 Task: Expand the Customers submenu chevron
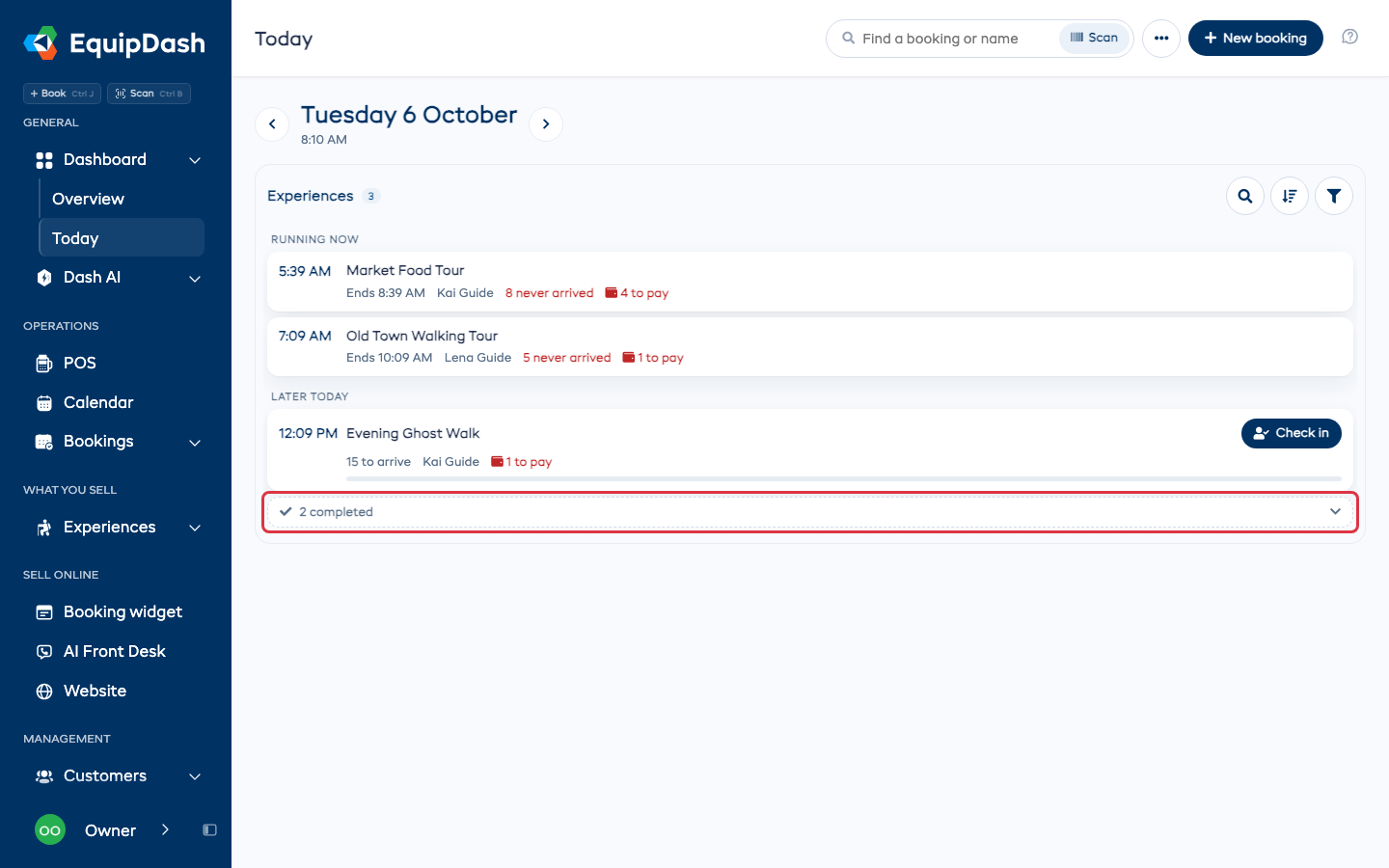pyautogui.click(x=195, y=776)
